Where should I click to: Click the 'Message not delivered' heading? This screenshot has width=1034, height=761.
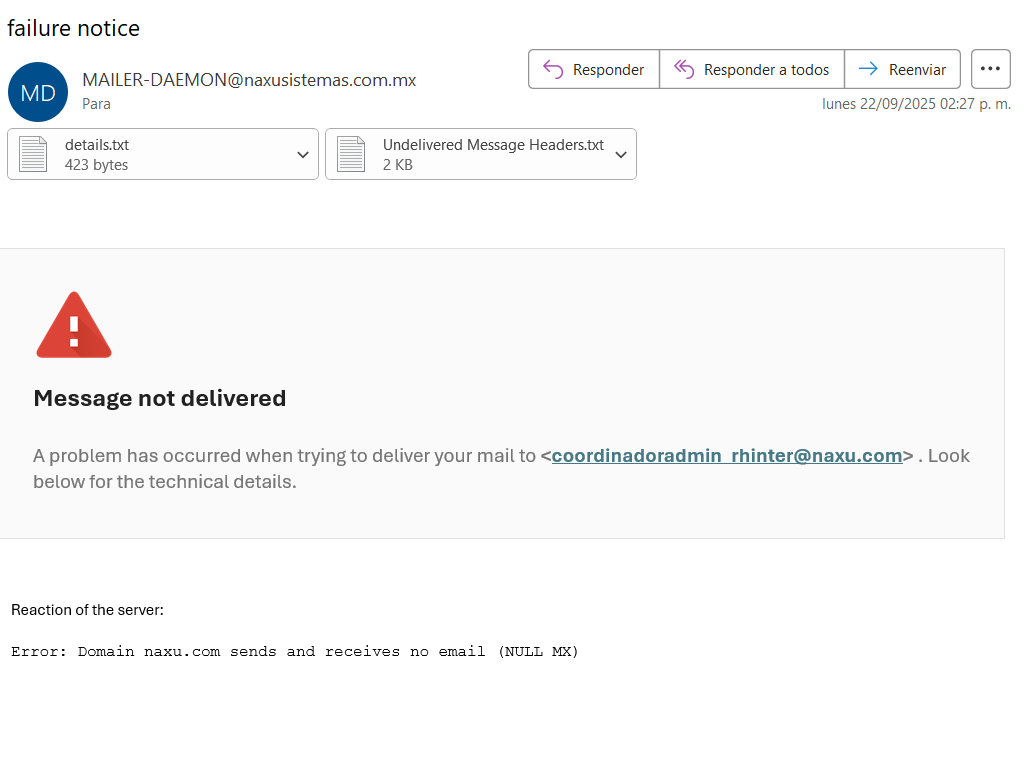click(x=160, y=398)
